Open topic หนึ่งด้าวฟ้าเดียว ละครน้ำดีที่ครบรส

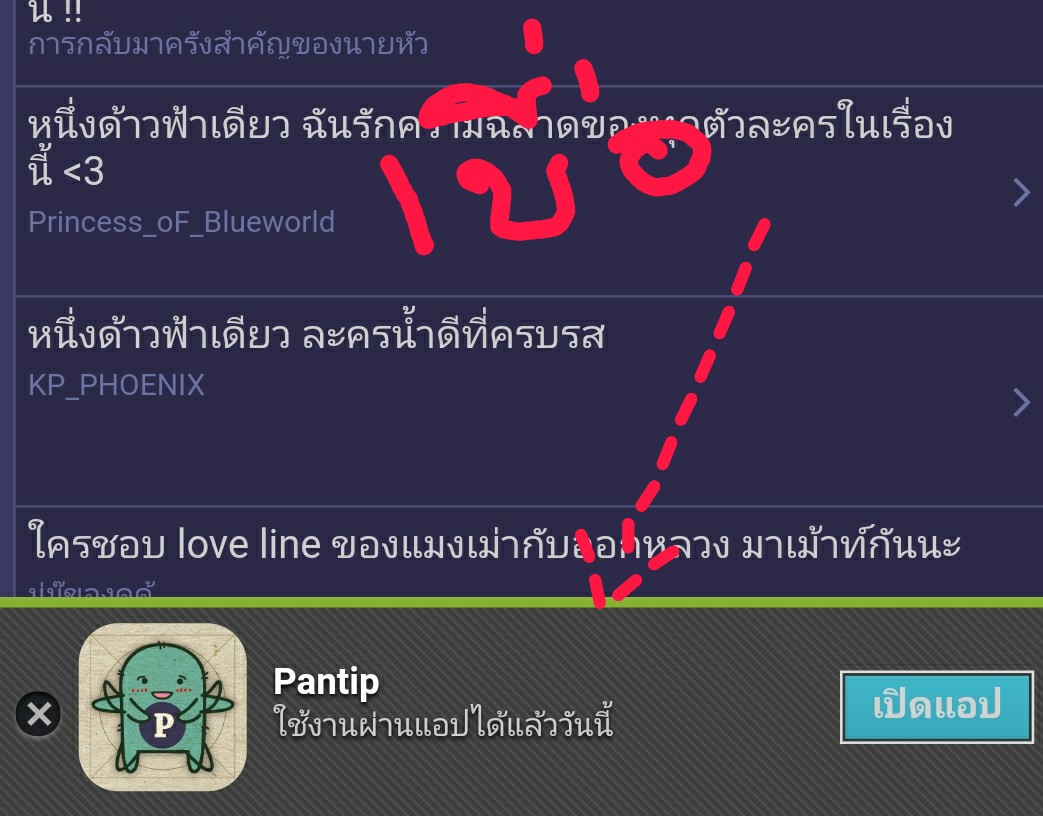click(316, 335)
